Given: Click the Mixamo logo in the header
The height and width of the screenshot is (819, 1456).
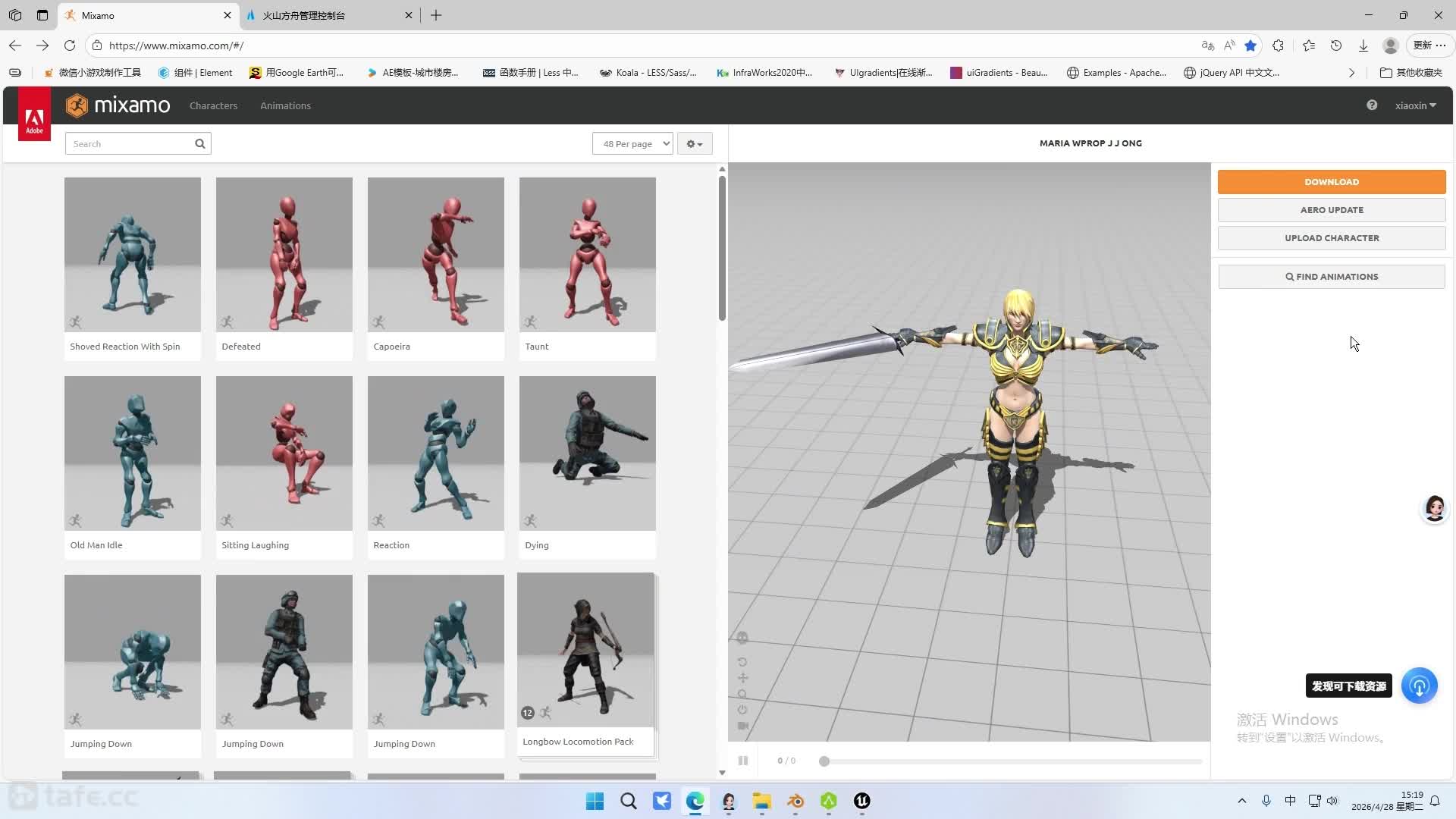Looking at the screenshot, I should [118, 105].
